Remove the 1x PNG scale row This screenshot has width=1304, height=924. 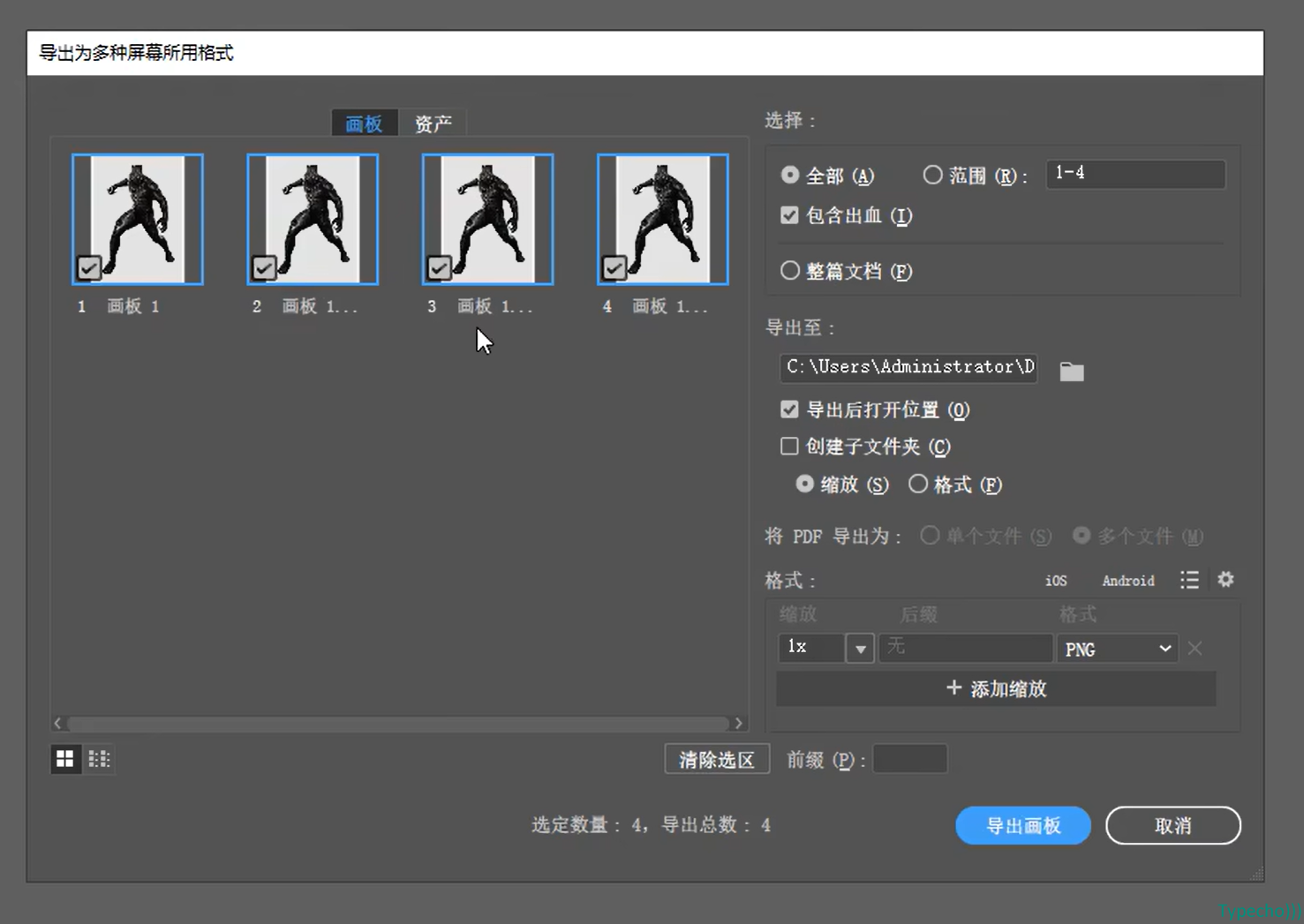(1195, 649)
